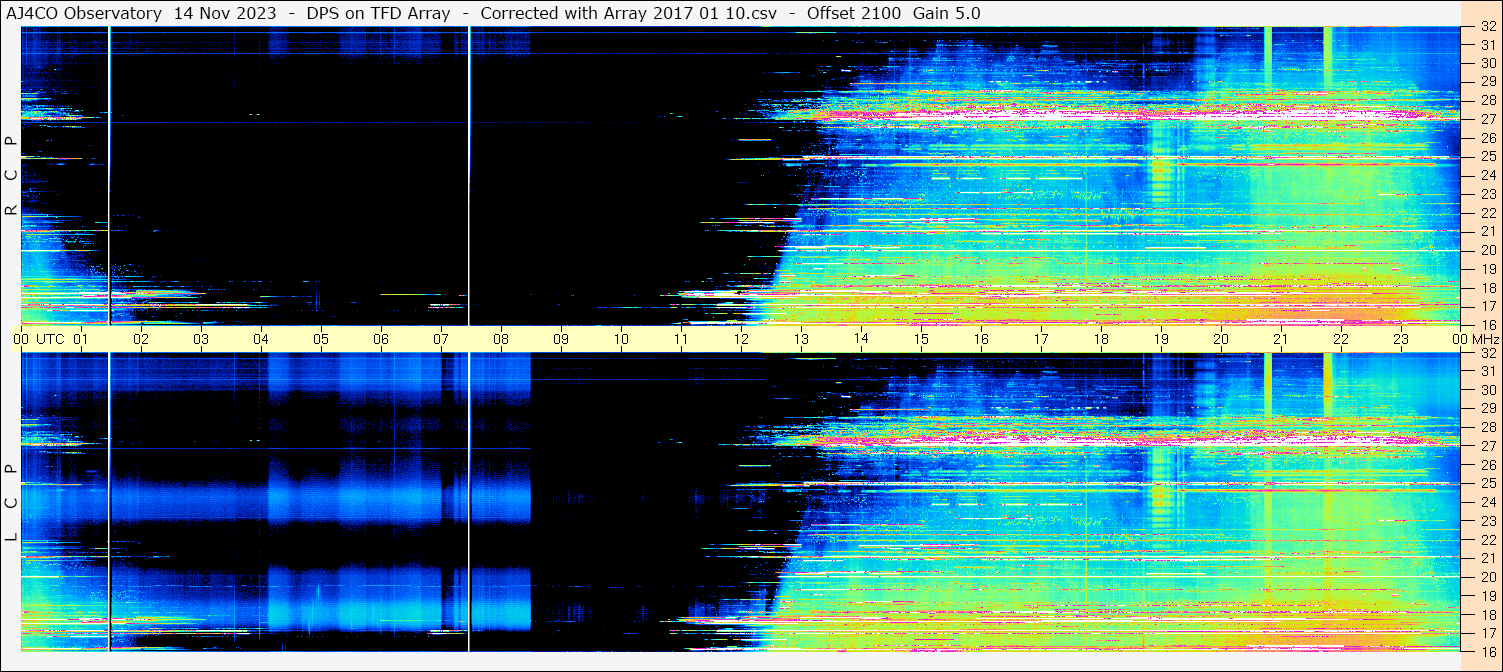
Task: Click the 15 UTC hour marker
Action: [921, 339]
